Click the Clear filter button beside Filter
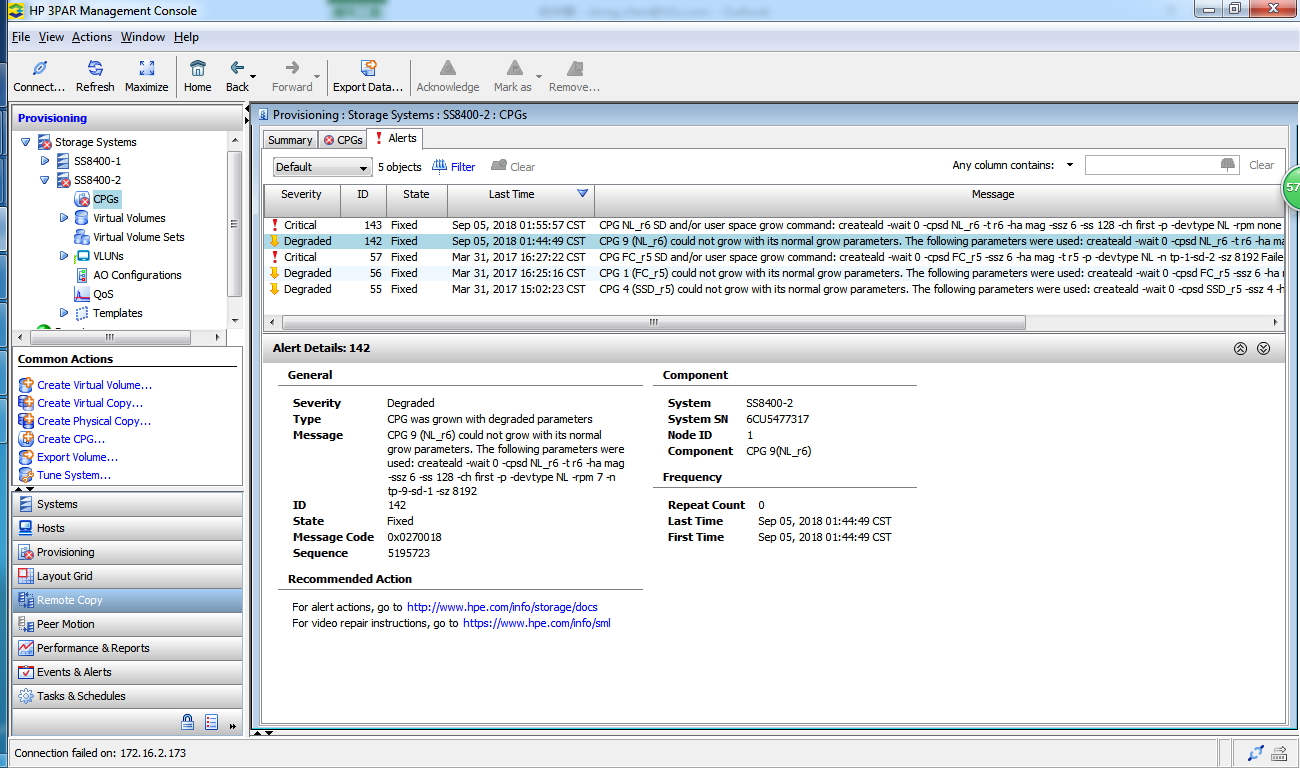Image resolution: width=1300 pixels, height=768 pixels. click(513, 167)
